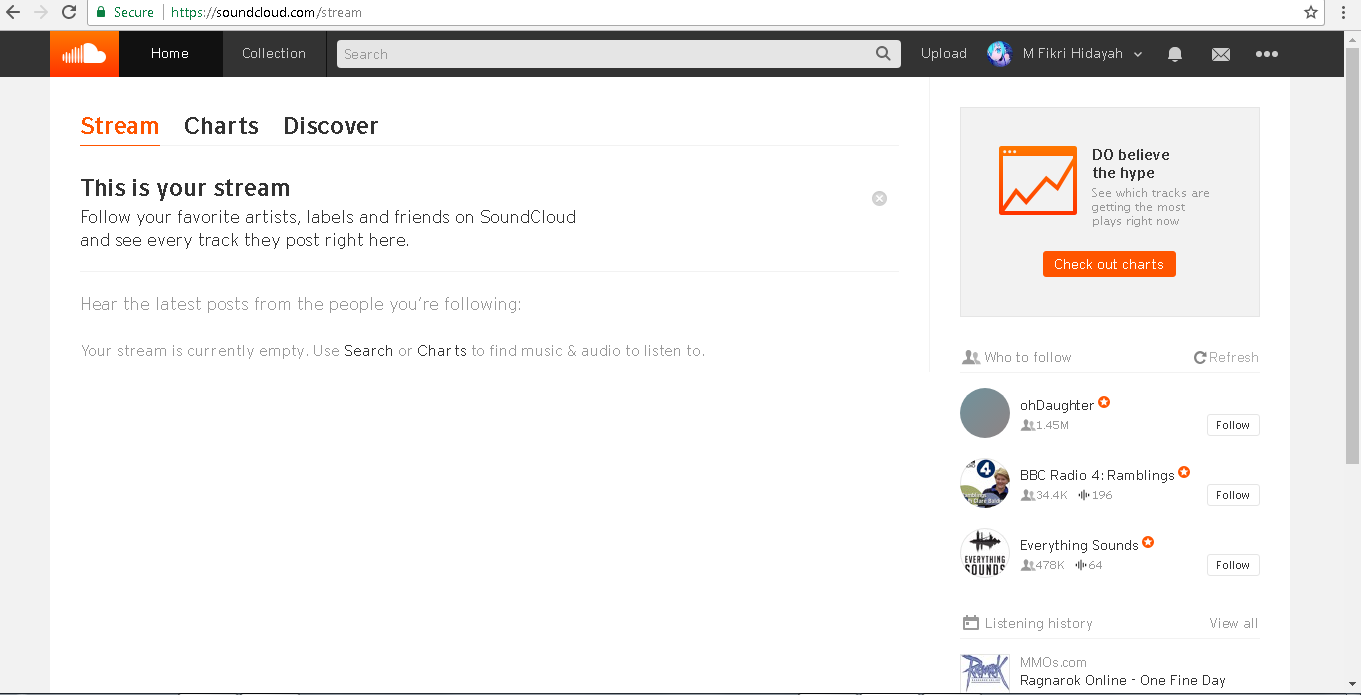Follow Everything Sounds
The image size is (1361, 695).
click(1233, 565)
